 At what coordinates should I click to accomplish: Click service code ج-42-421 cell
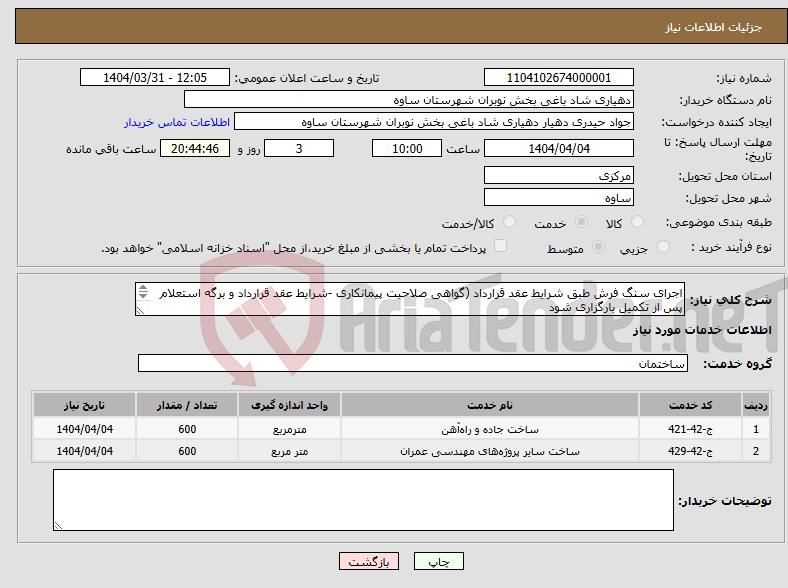tap(691, 429)
